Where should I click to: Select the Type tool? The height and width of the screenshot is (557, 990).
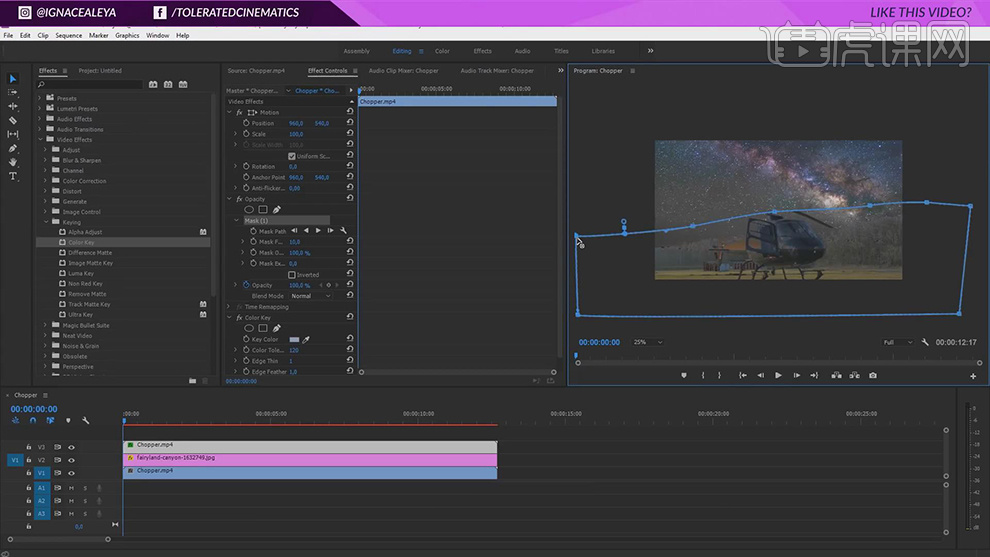[13, 176]
